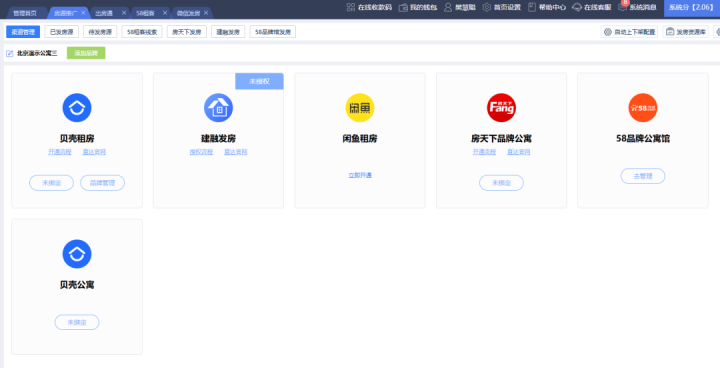Open 直达官网 link for 房天下品牌公寓
The image size is (720, 368).
pyautogui.click(x=518, y=152)
